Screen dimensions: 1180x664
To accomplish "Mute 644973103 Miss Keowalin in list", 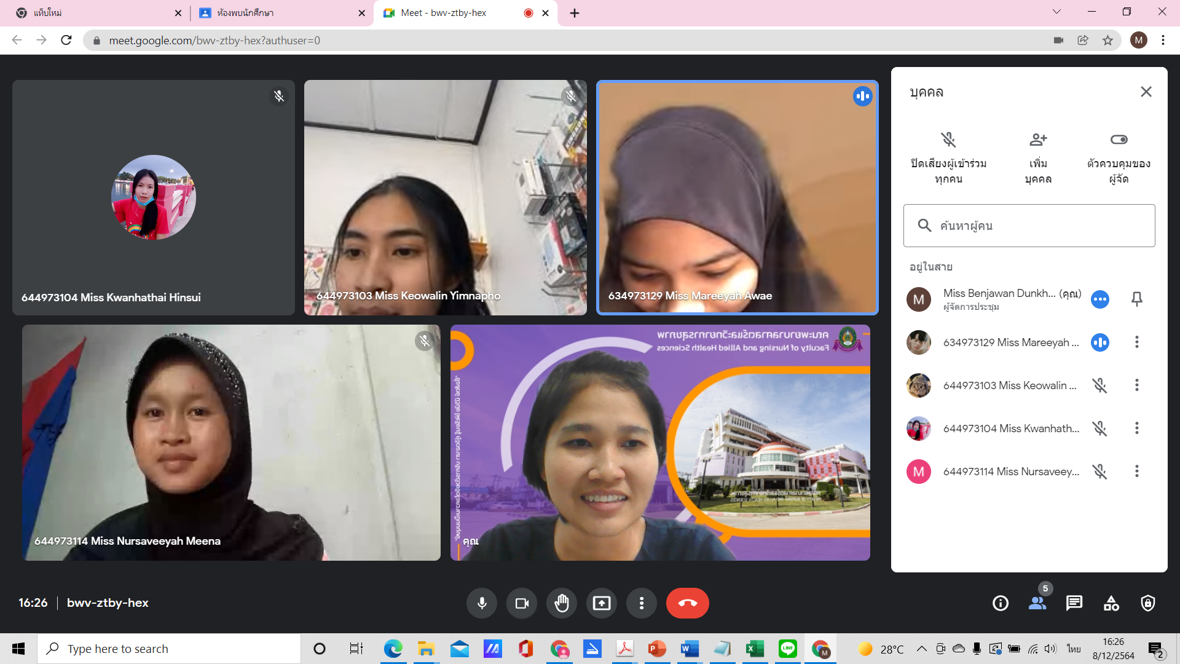I will (x=1100, y=385).
